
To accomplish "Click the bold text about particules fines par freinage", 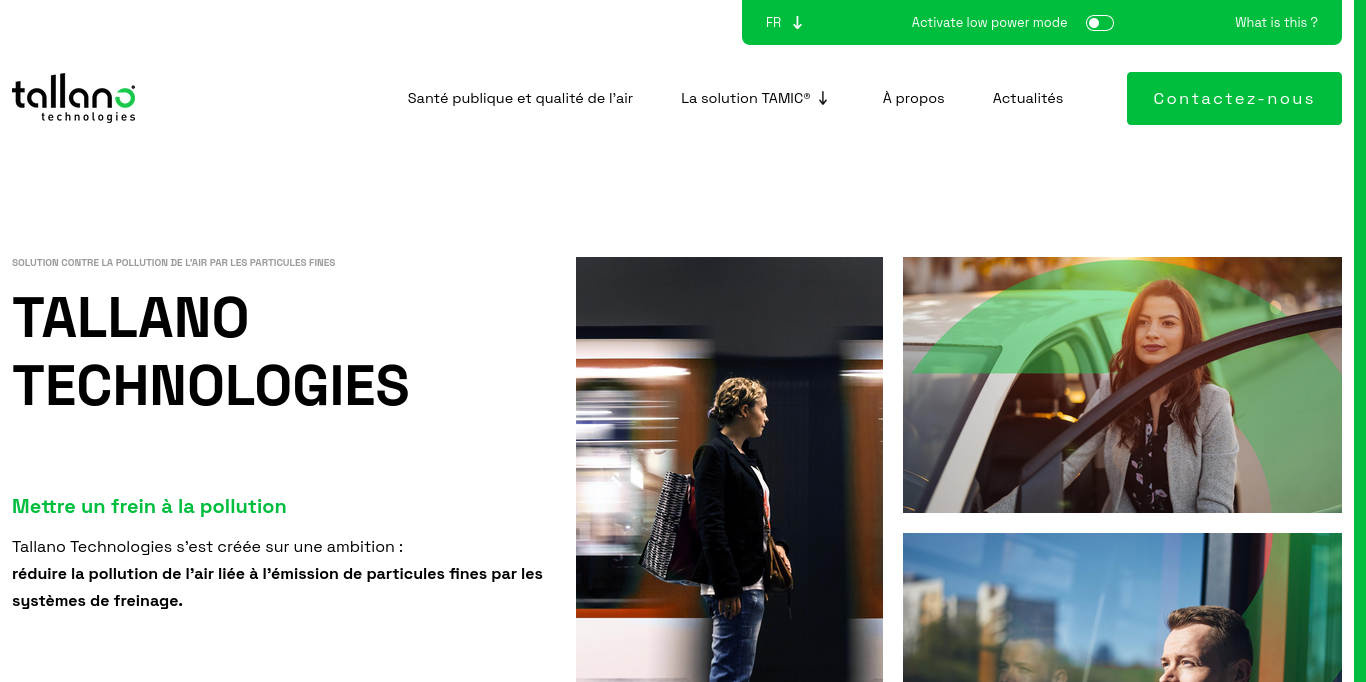I will point(277,587).
